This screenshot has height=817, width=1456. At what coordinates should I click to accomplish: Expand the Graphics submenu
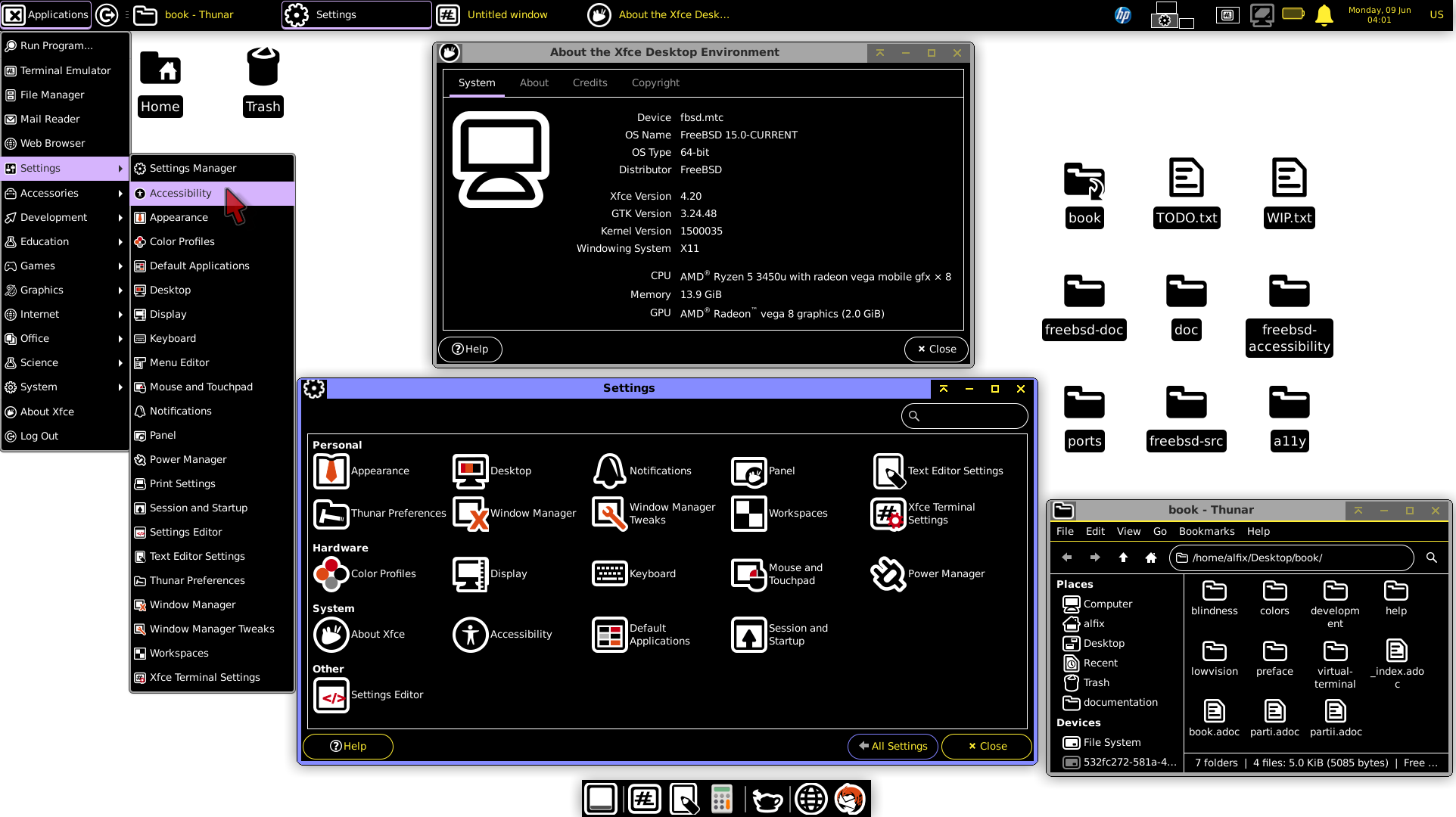[x=65, y=290]
